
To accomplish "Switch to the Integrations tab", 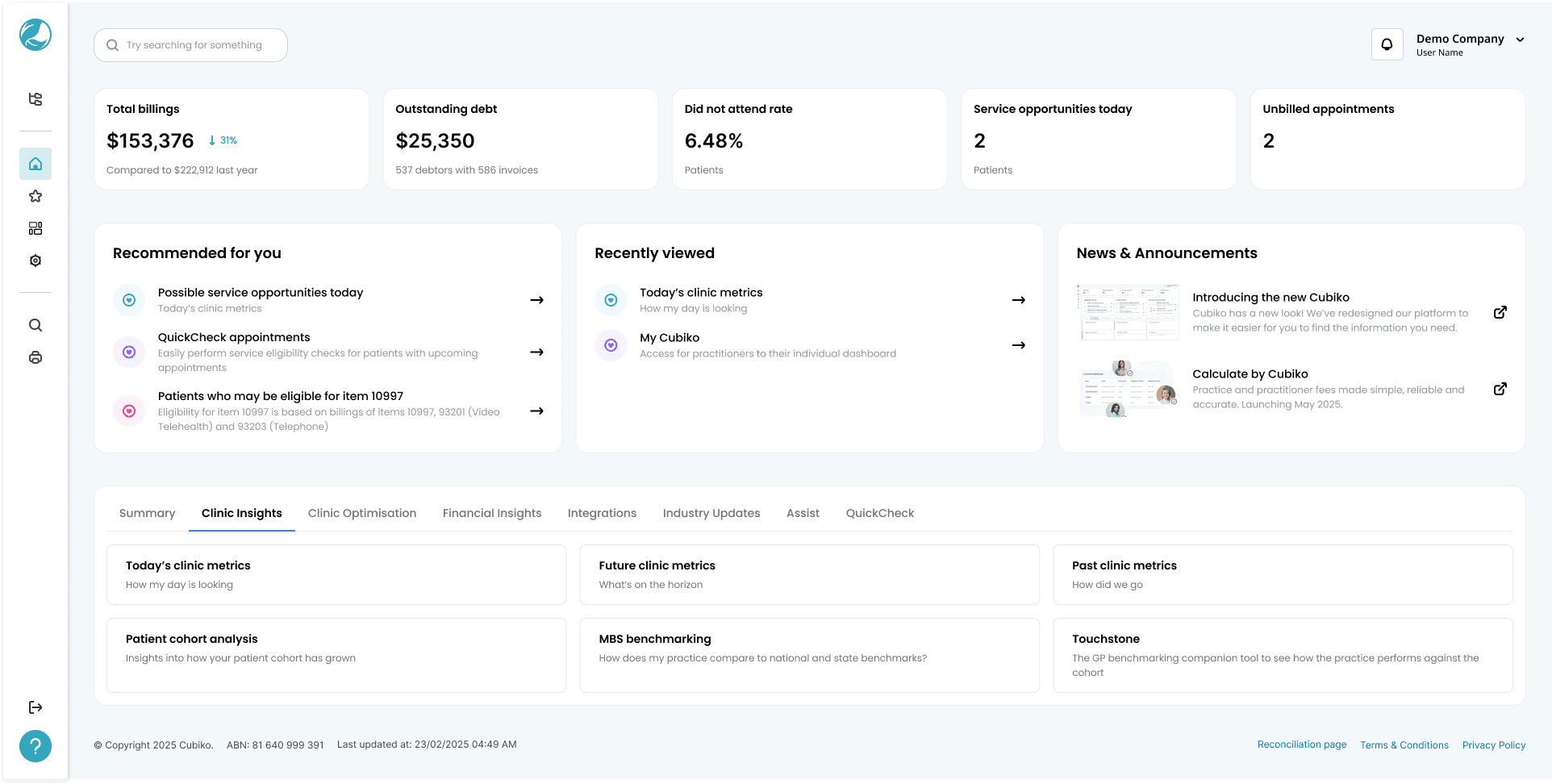I will (x=603, y=513).
